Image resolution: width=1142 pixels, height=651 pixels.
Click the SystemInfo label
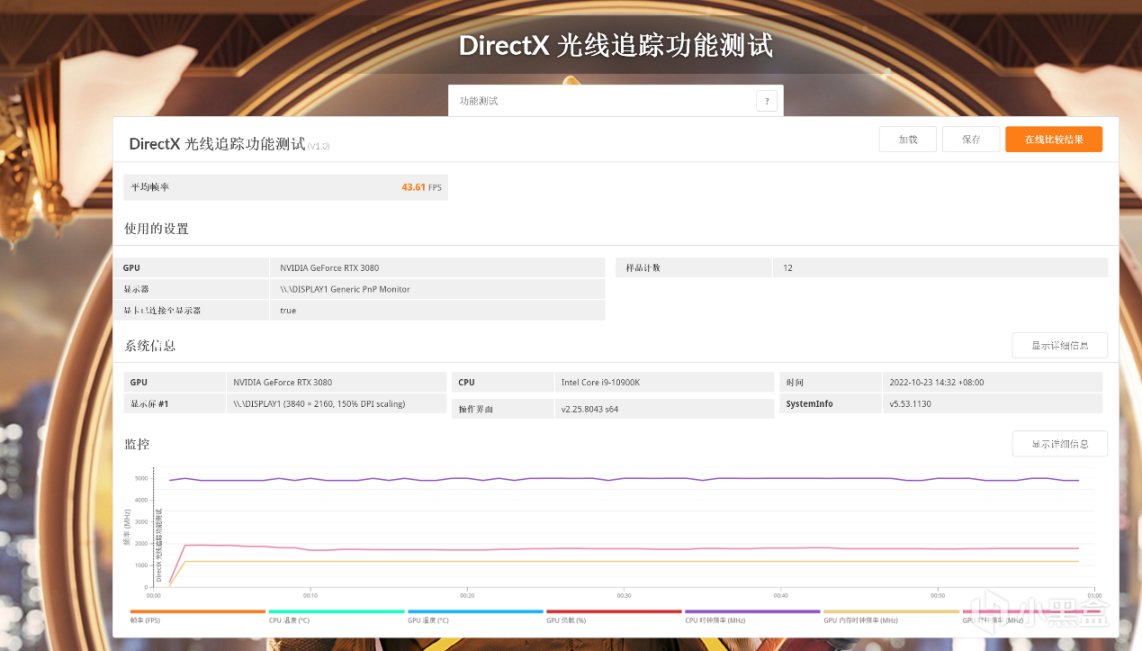(x=809, y=403)
